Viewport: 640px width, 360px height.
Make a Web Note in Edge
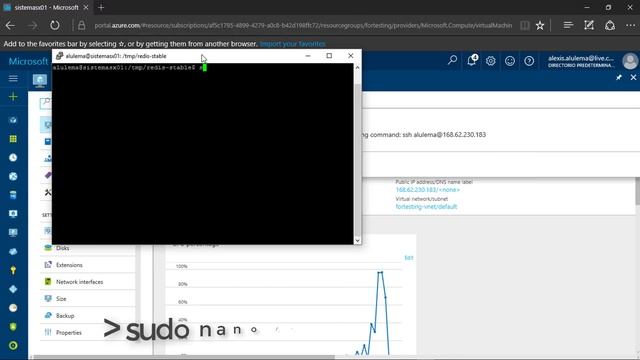coord(589,25)
